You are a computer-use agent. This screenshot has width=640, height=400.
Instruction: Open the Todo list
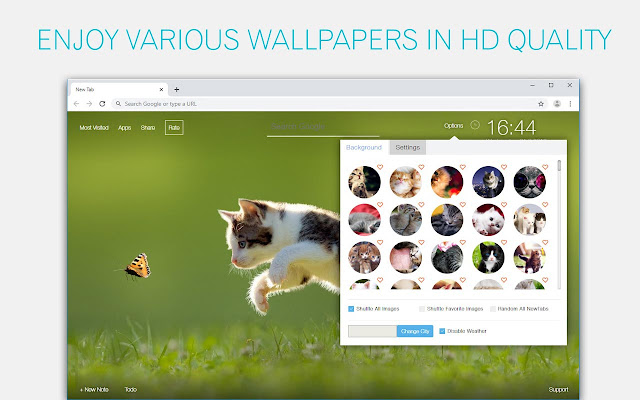131,389
